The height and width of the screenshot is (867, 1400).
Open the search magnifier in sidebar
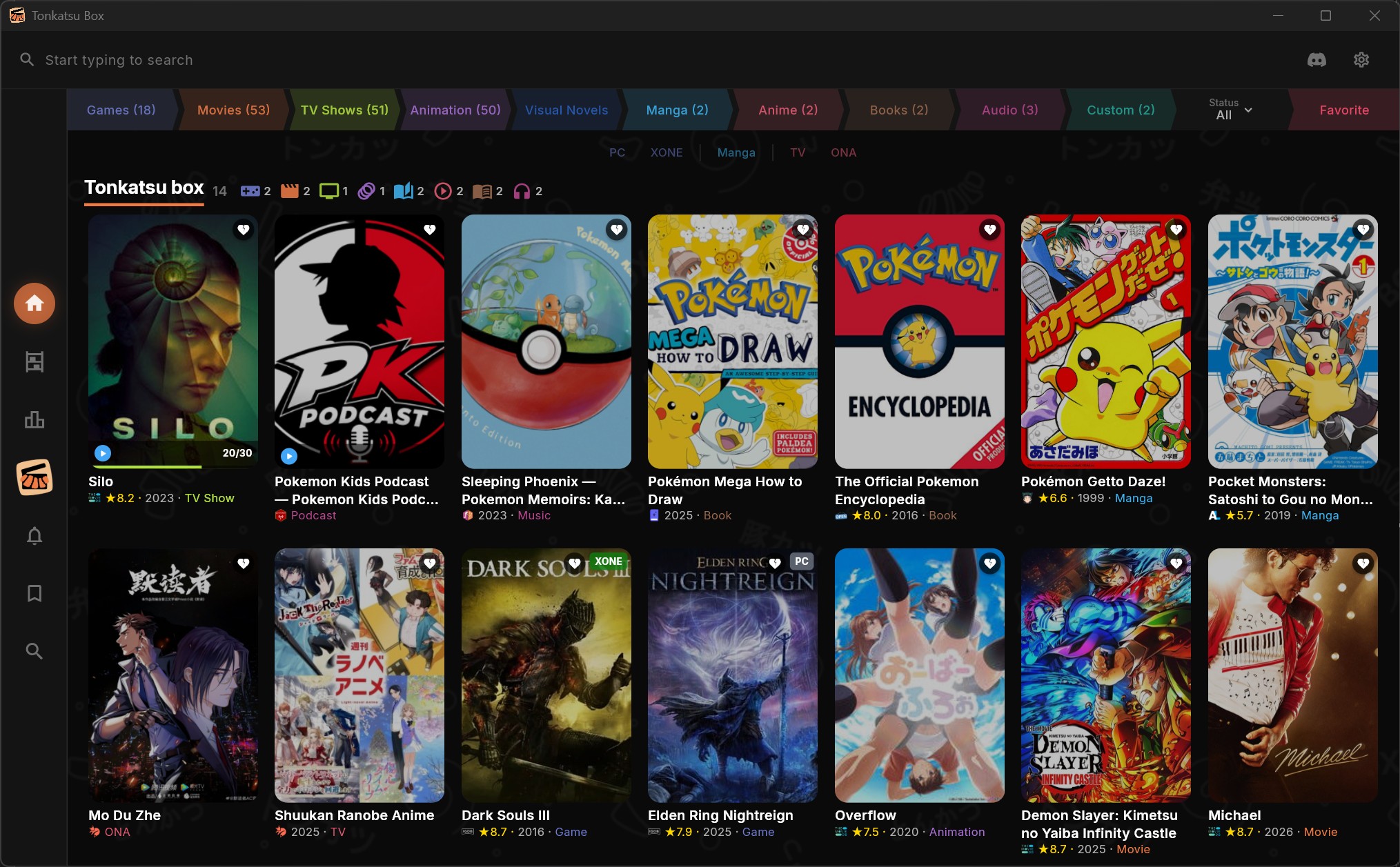[x=34, y=651]
